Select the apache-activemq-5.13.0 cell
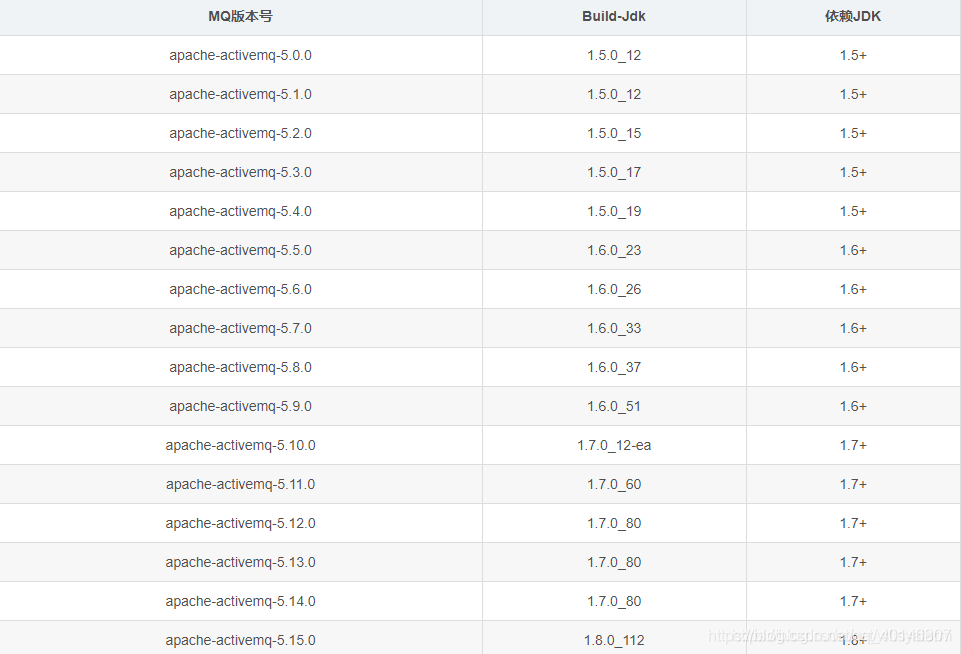 point(240,562)
